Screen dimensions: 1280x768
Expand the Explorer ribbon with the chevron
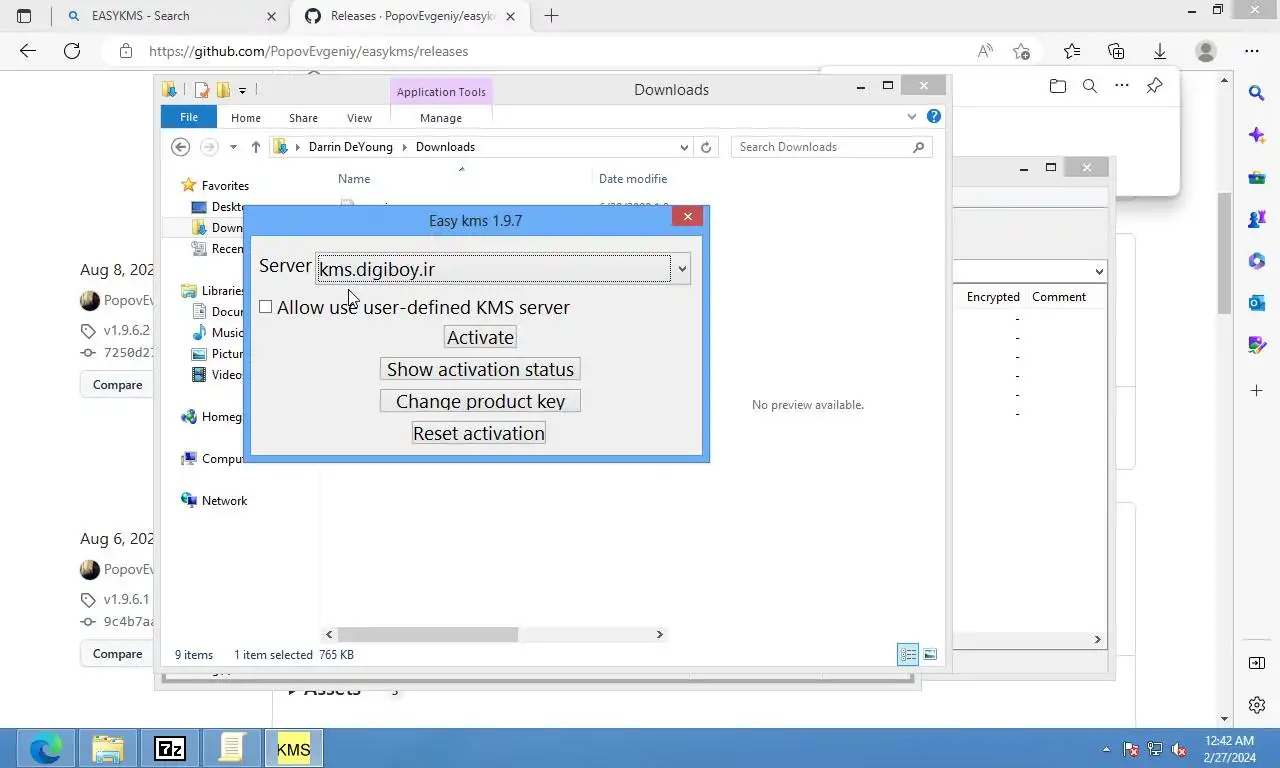click(x=911, y=117)
